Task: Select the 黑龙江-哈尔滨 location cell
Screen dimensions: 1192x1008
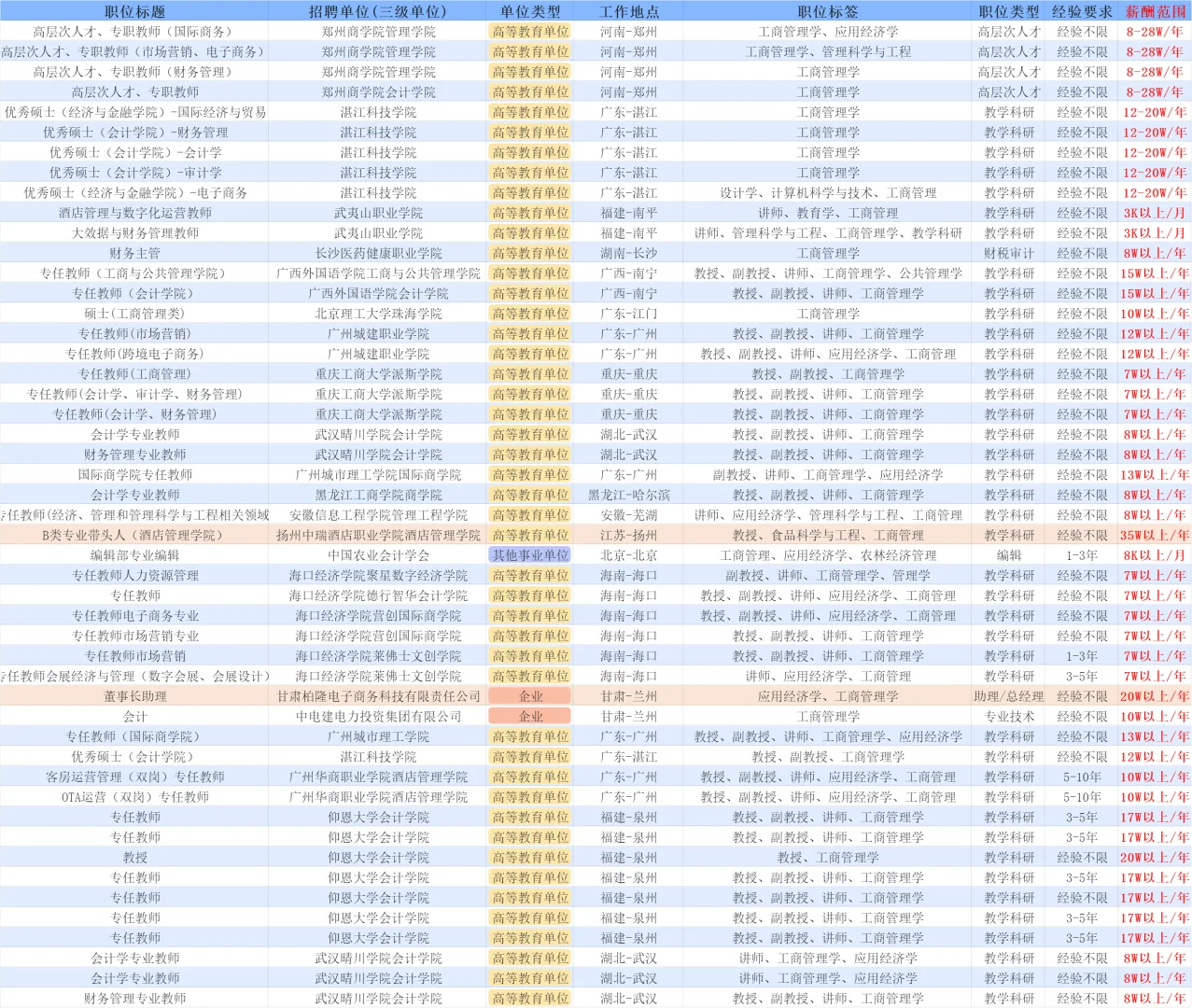Action: tap(628, 495)
